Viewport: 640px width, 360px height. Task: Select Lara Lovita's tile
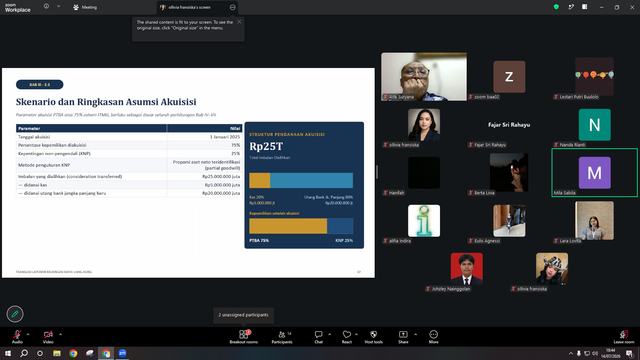tap(594, 221)
